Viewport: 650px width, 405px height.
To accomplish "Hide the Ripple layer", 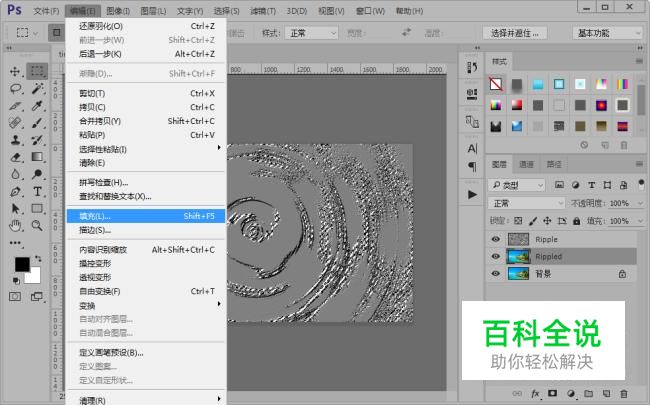I will [x=495, y=239].
